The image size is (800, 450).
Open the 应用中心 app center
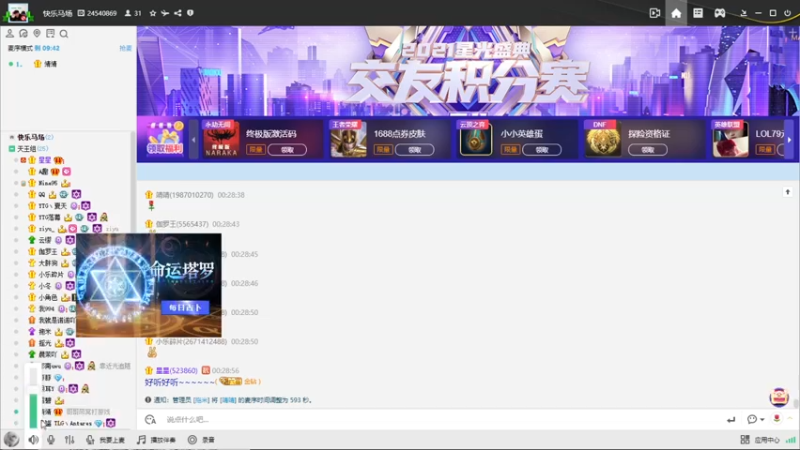coord(767,440)
